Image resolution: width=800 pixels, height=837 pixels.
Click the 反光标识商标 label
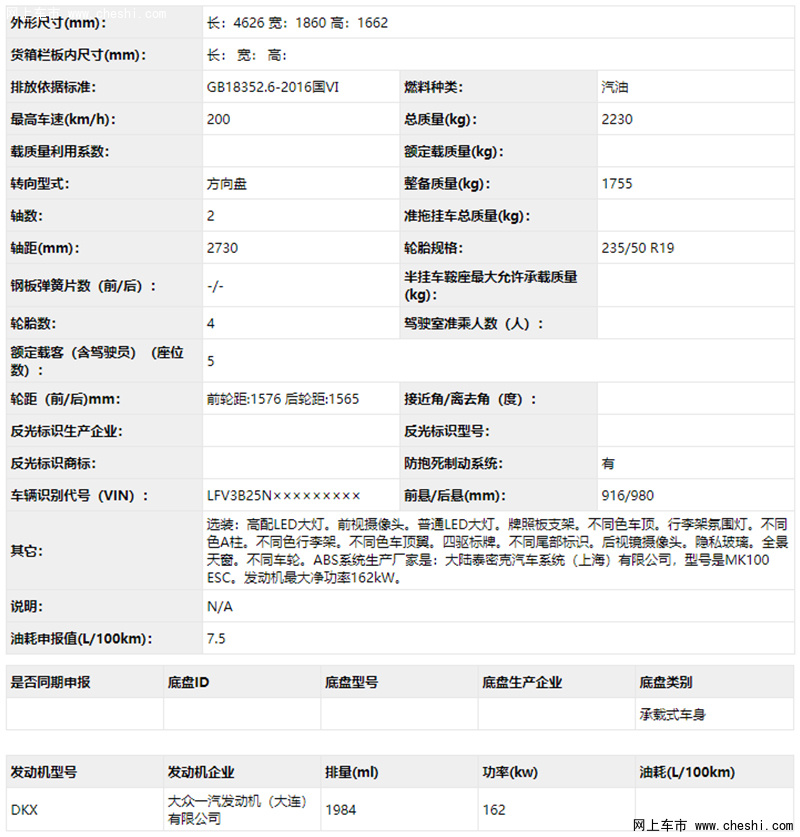[x=53, y=463]
